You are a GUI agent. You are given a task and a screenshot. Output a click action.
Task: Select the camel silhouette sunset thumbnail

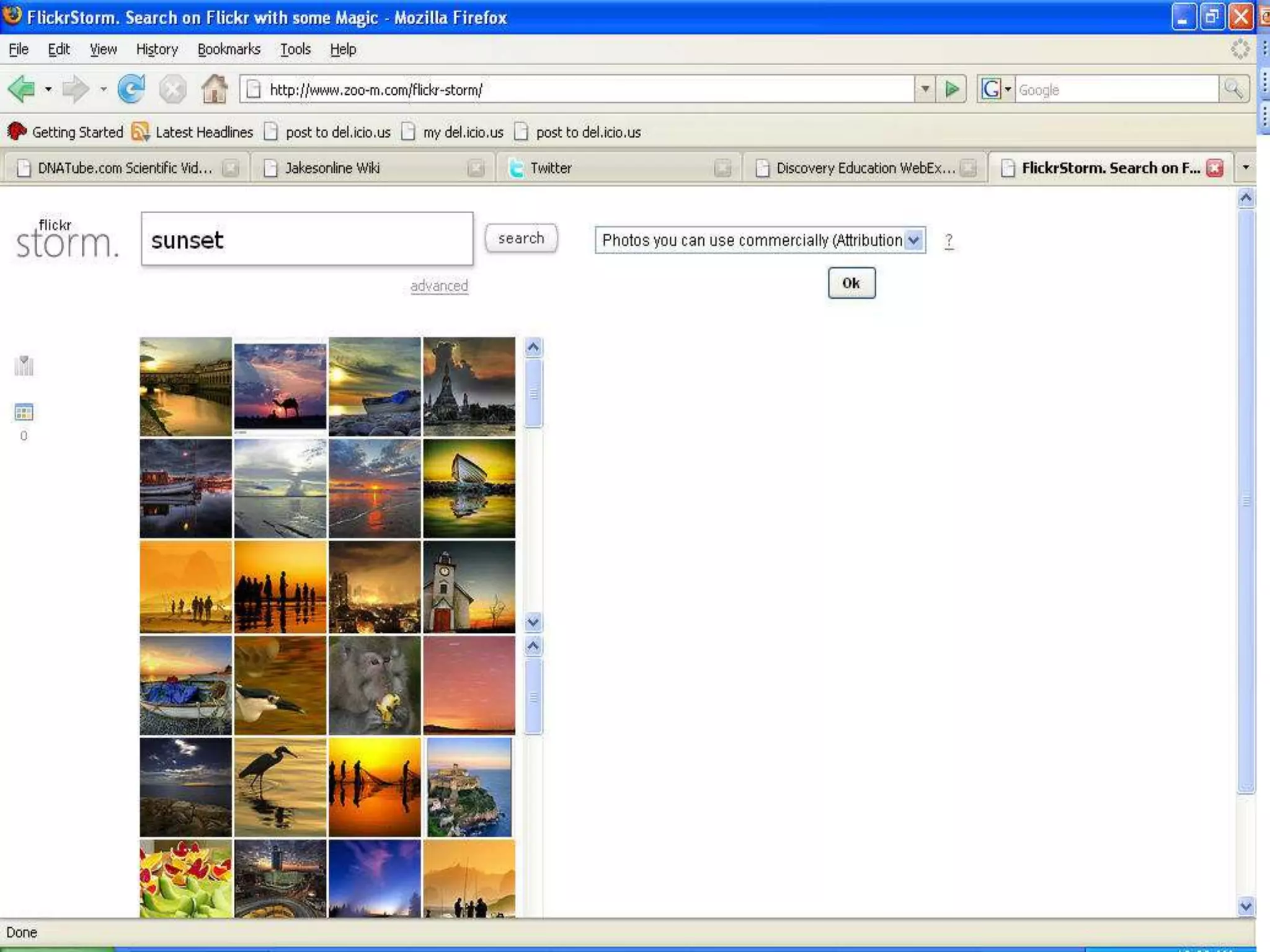(280, 387)
